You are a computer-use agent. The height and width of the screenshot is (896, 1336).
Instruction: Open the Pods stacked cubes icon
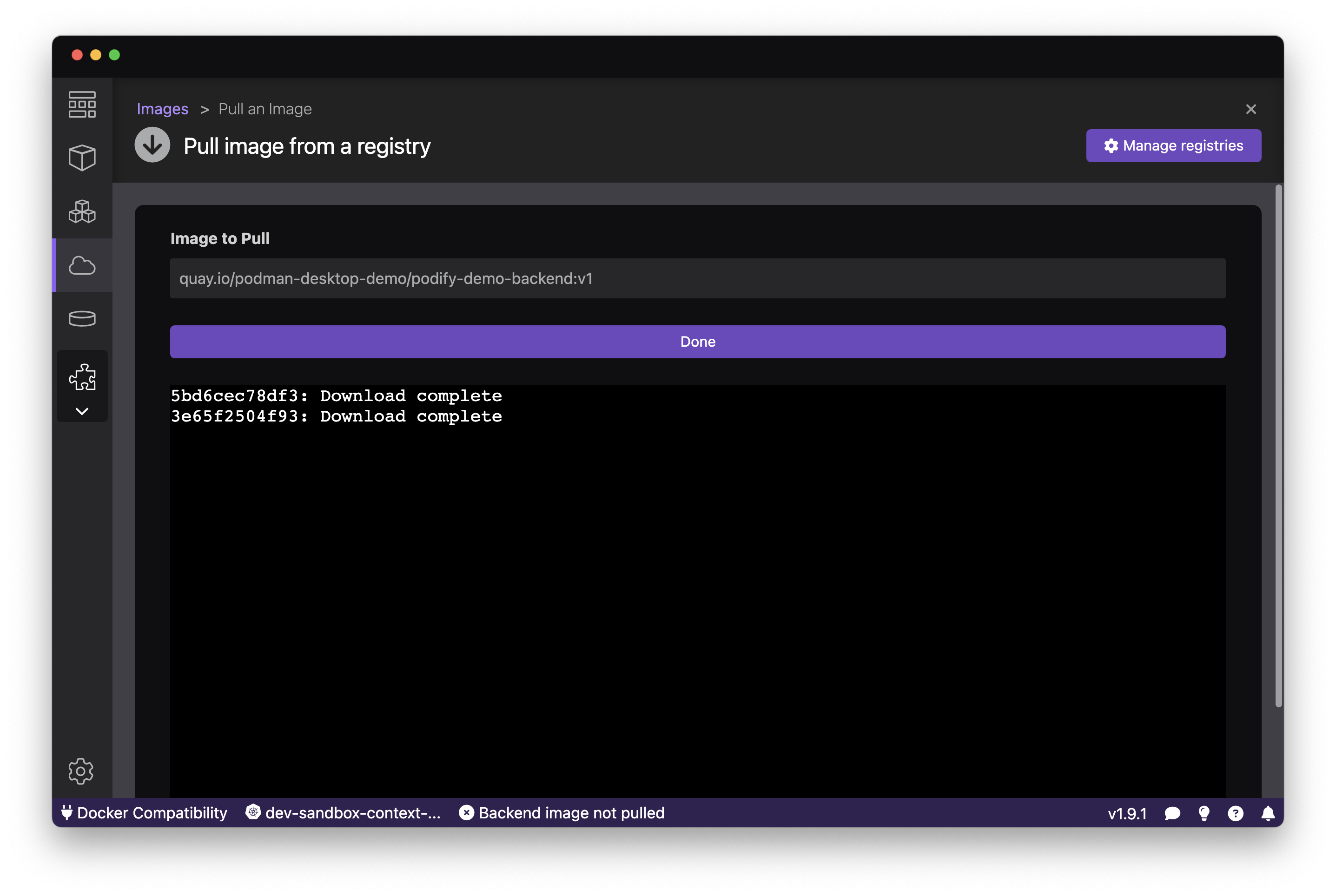[x=82, y=211]
